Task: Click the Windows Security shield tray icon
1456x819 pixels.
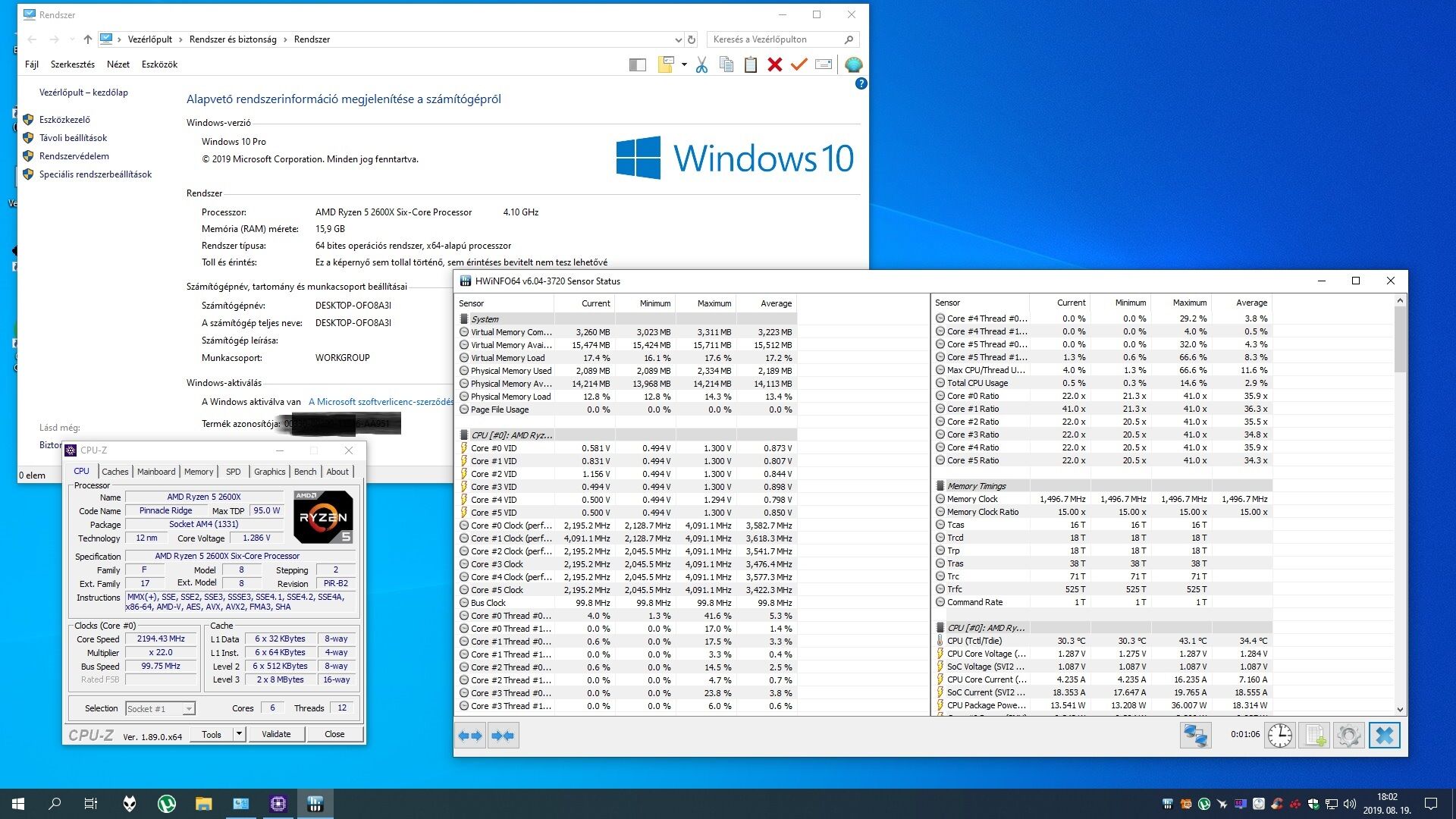Action: coord(1313,804)
